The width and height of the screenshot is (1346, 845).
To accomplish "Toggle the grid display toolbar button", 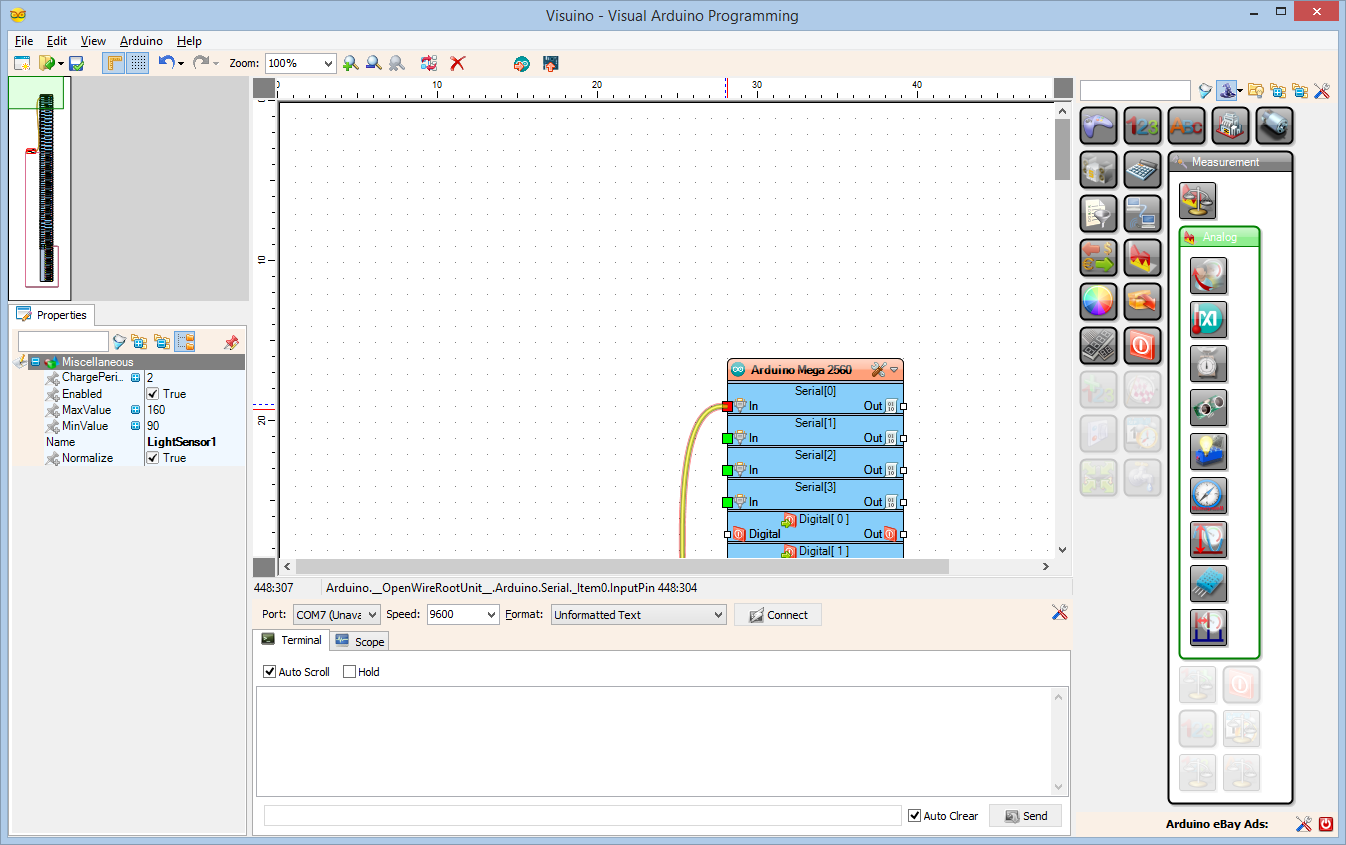I will click(x=138, y=63).
